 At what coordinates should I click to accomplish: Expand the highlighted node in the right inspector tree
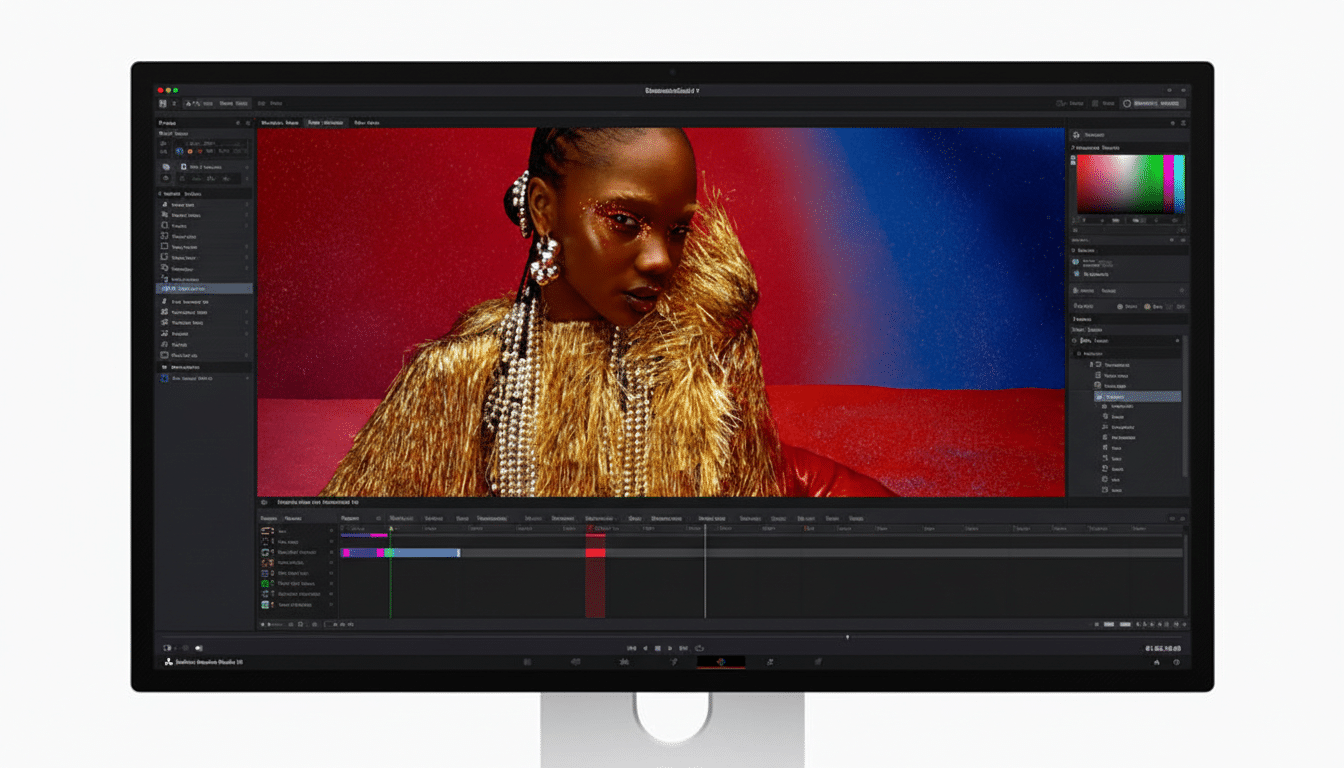pyautogui.click(x=1097, y=396)
